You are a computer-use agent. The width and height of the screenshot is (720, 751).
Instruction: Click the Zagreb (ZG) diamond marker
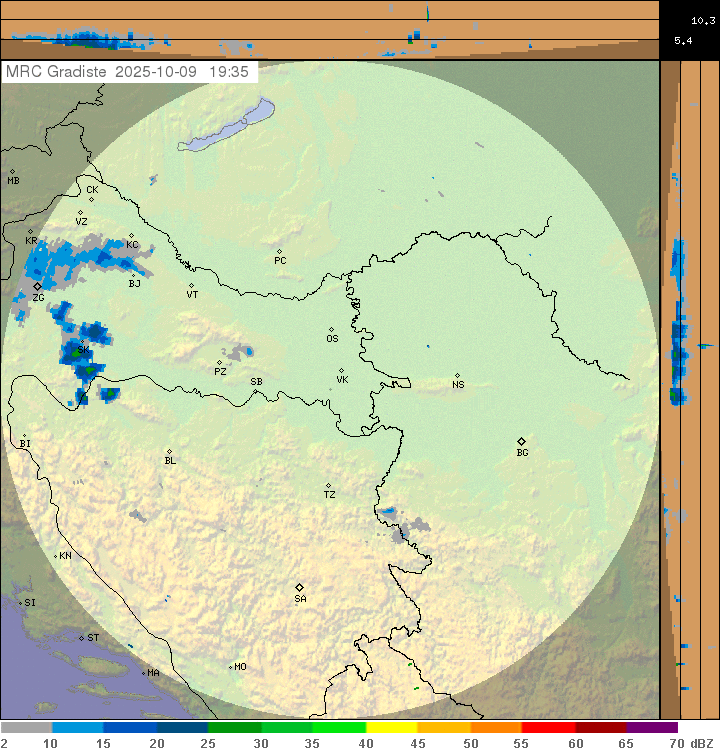(x=37, y=287)
